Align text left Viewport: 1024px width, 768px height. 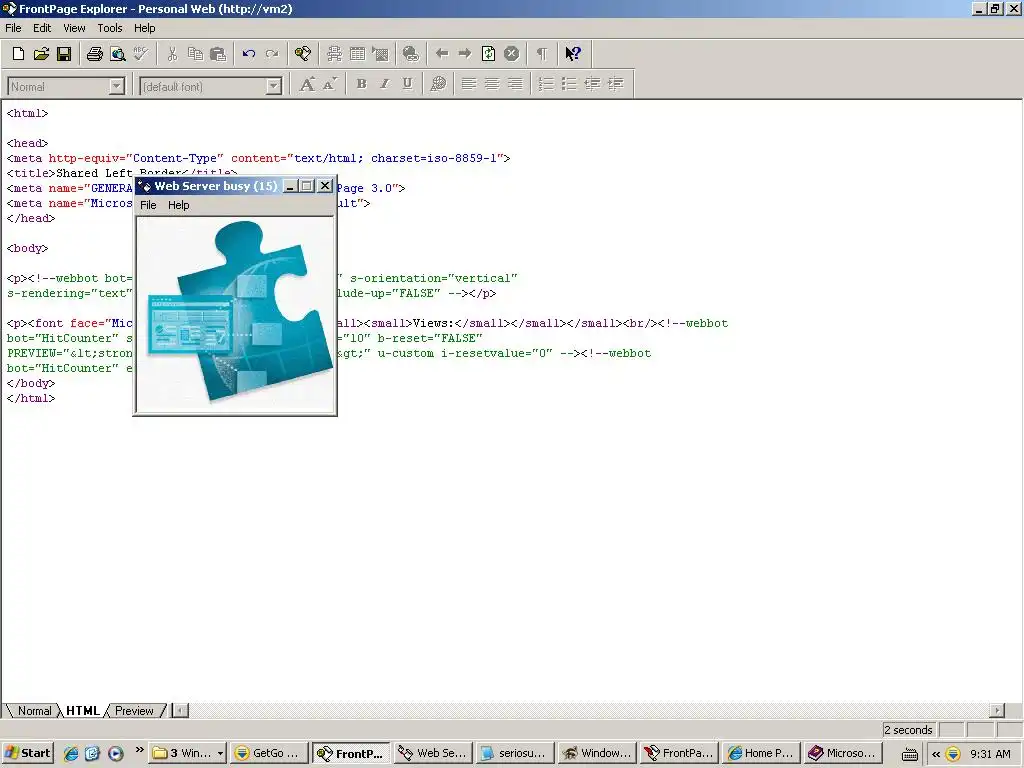pos(469,84)
